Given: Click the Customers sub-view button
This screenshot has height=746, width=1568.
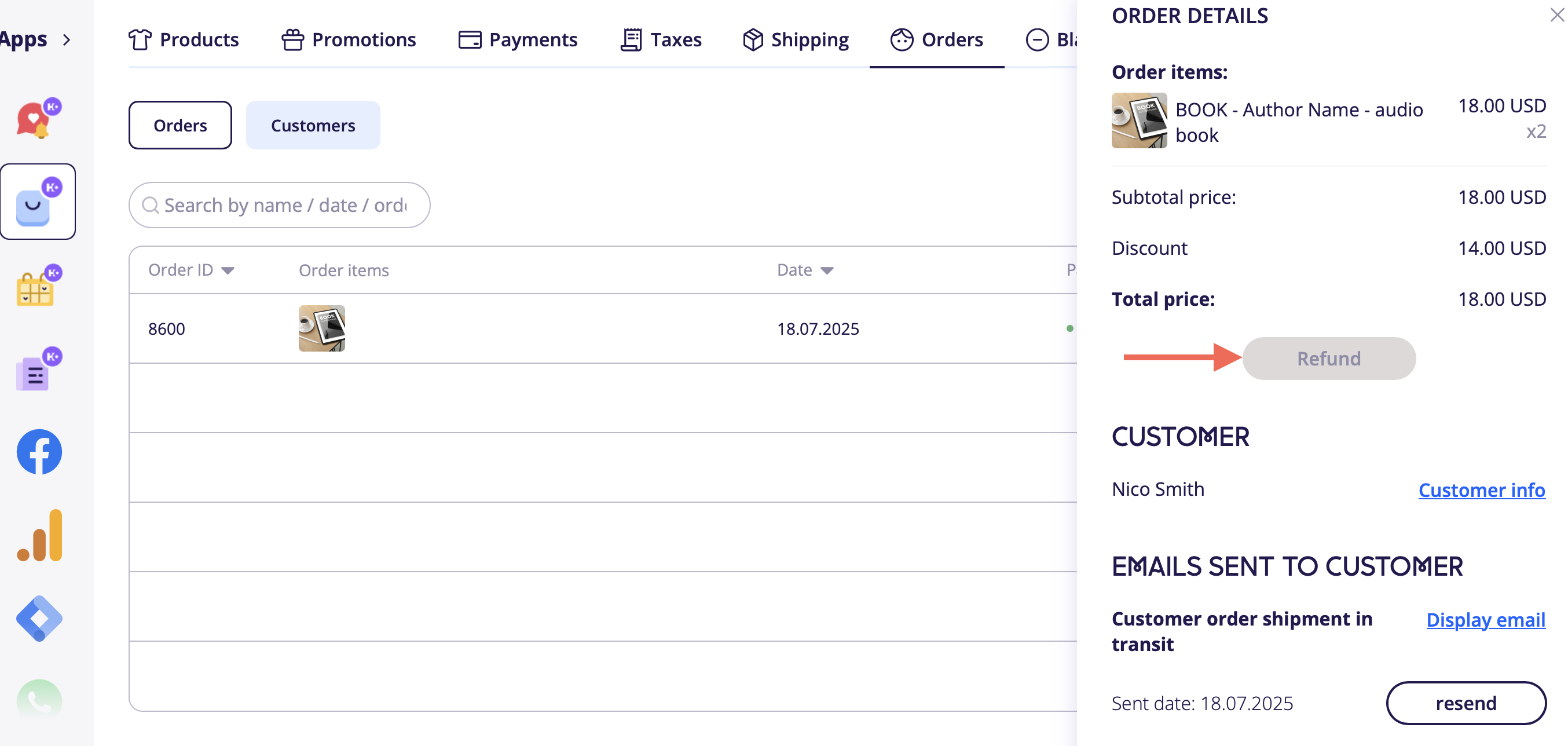Looking at the screenshot, I should pos(313,125).
